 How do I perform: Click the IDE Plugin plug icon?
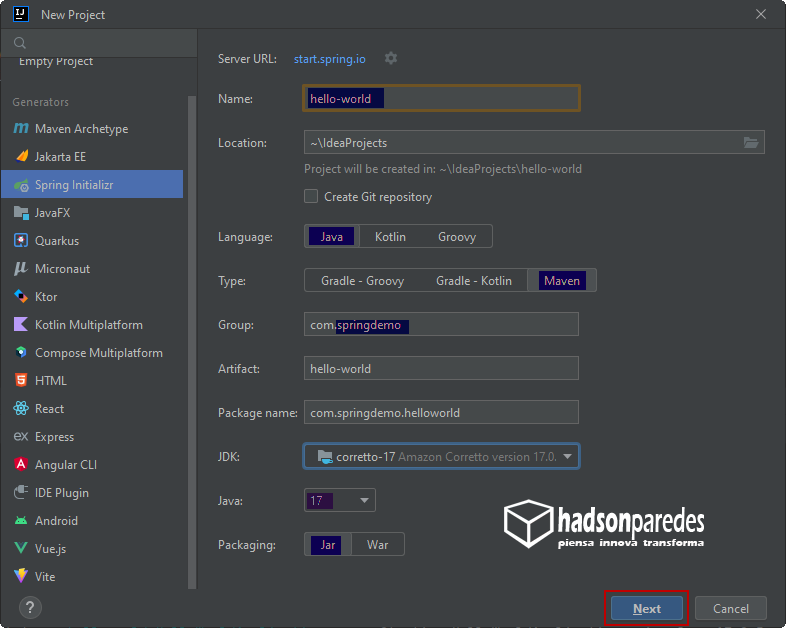(x=21, y=492)
